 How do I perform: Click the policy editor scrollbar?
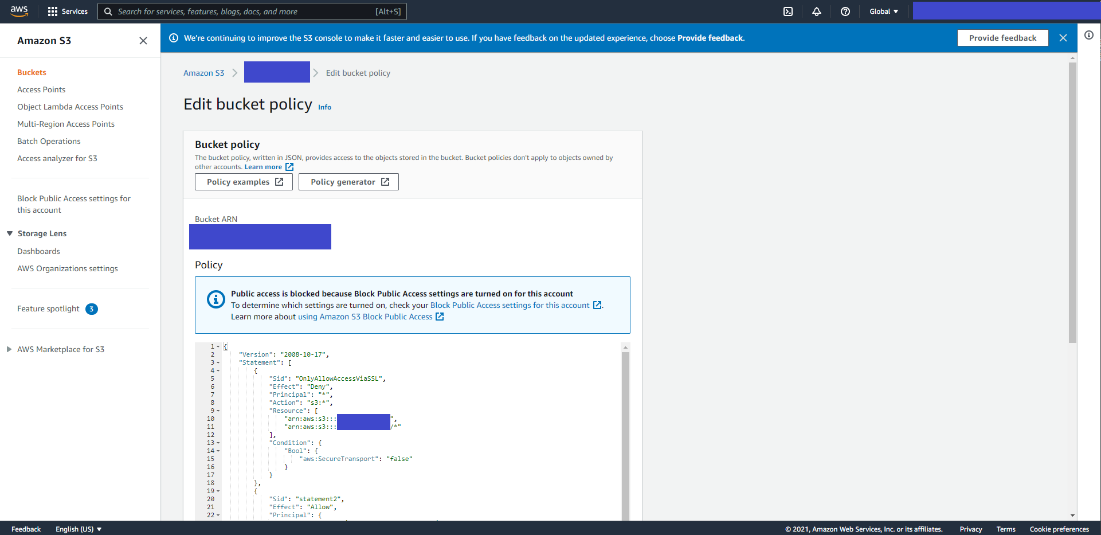point(625,435)
